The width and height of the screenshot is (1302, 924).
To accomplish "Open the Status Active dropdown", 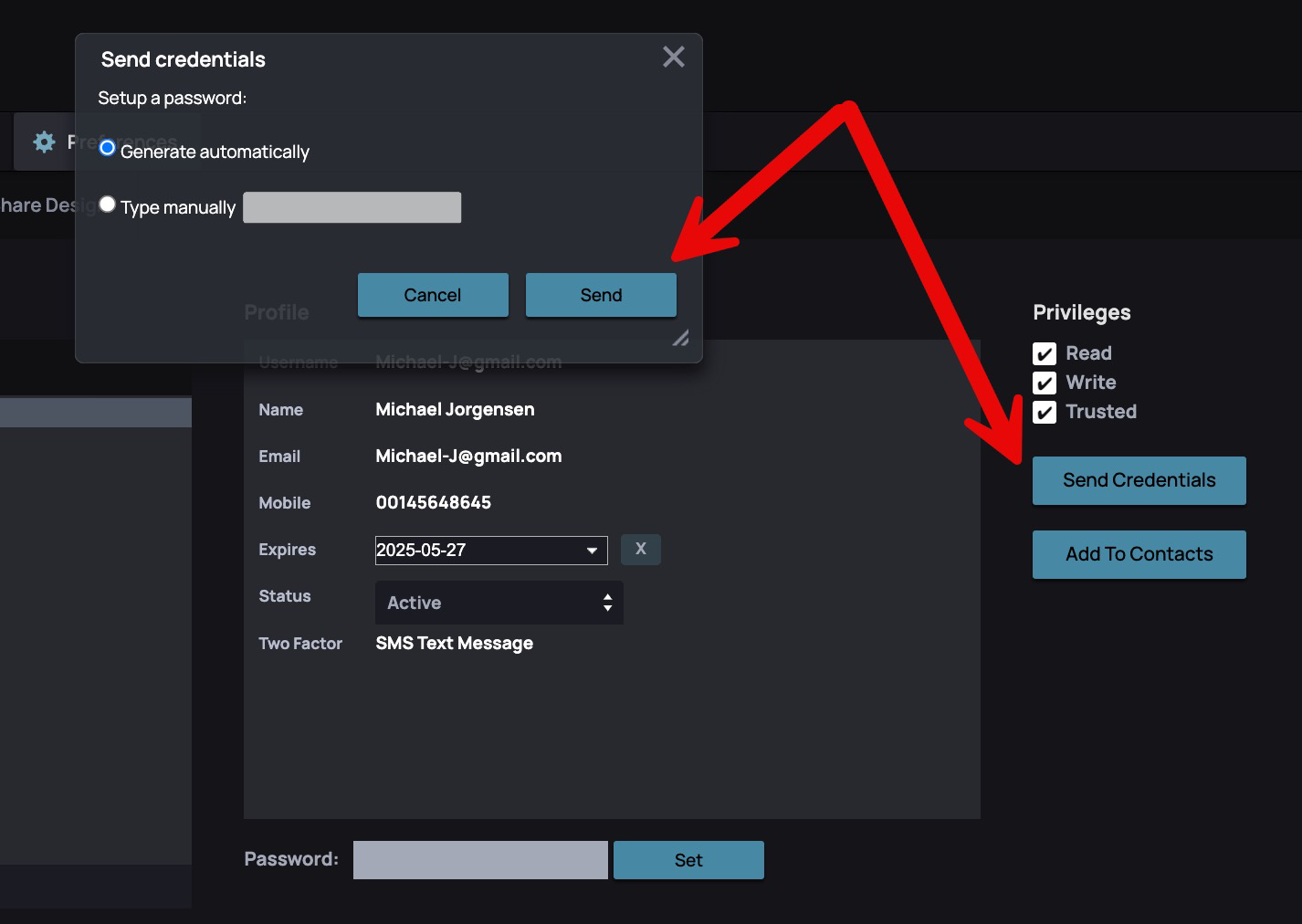I will click(x=499, y=603).
